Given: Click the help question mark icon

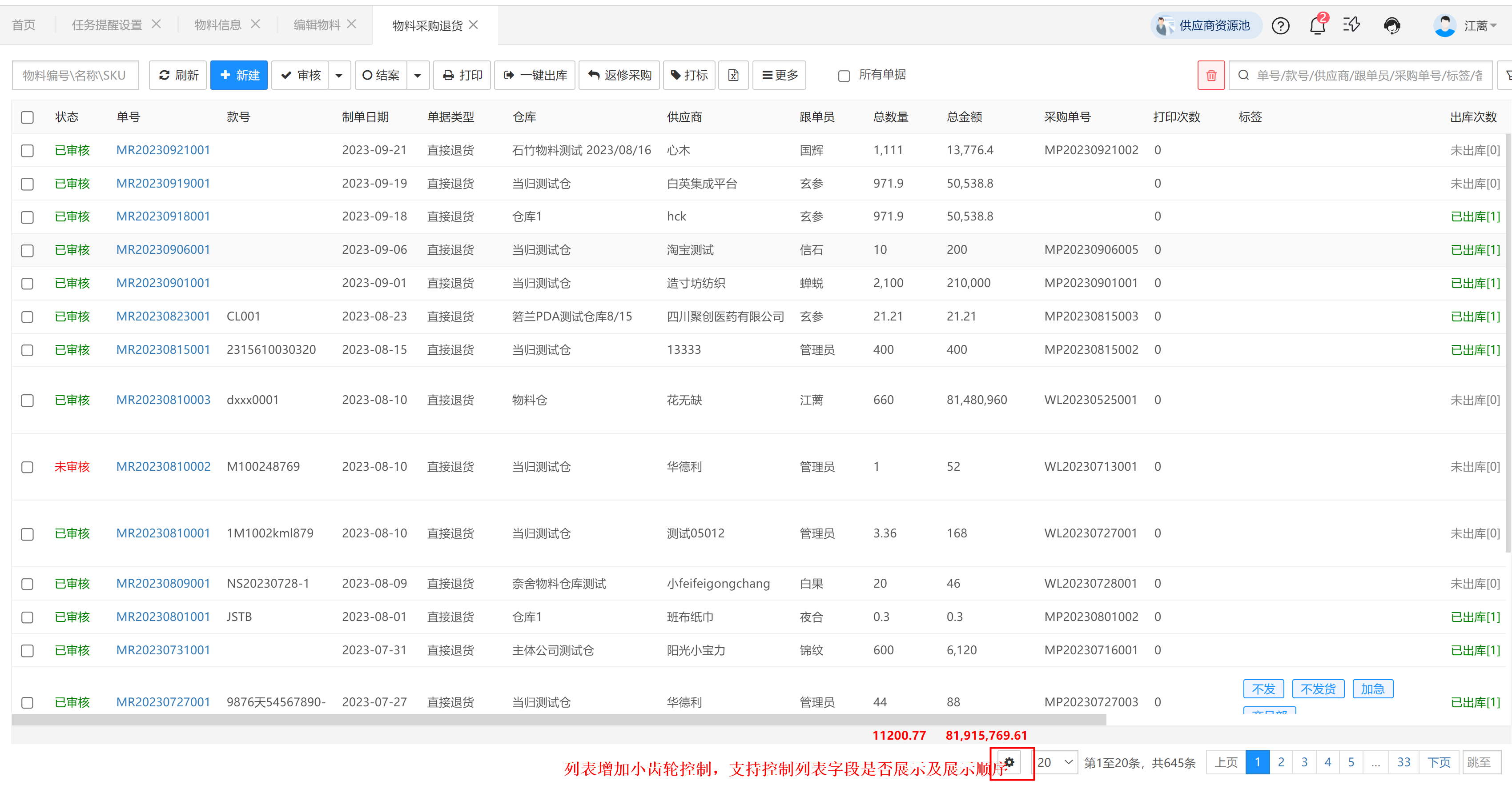Looking at the screenshot, I should pyautogui.click(x=1280, y=25).
